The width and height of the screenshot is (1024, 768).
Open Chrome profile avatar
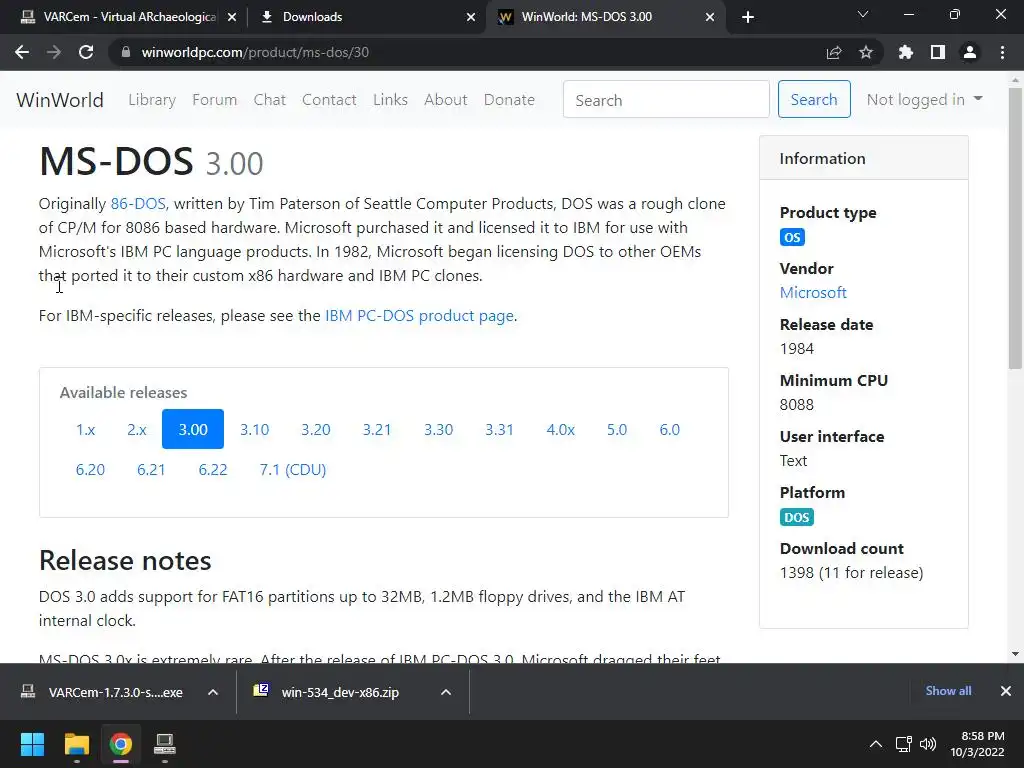(970, 52)
